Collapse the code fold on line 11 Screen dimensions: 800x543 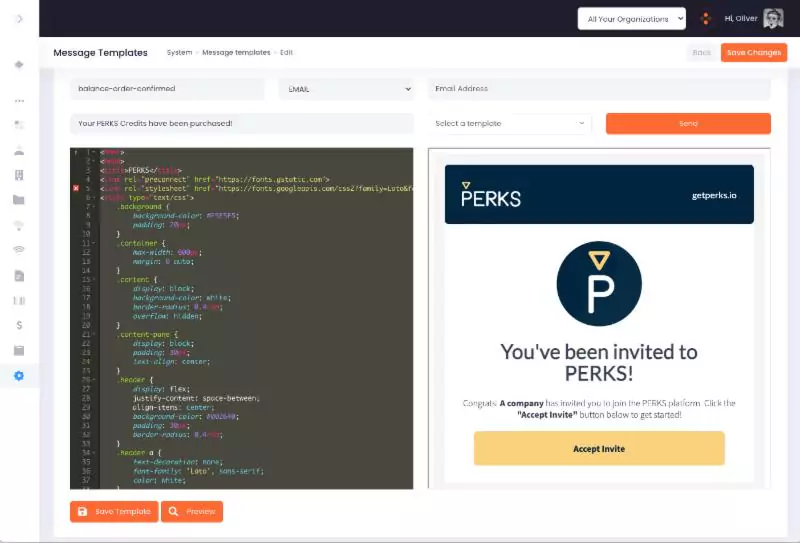(x=94, y=243)
